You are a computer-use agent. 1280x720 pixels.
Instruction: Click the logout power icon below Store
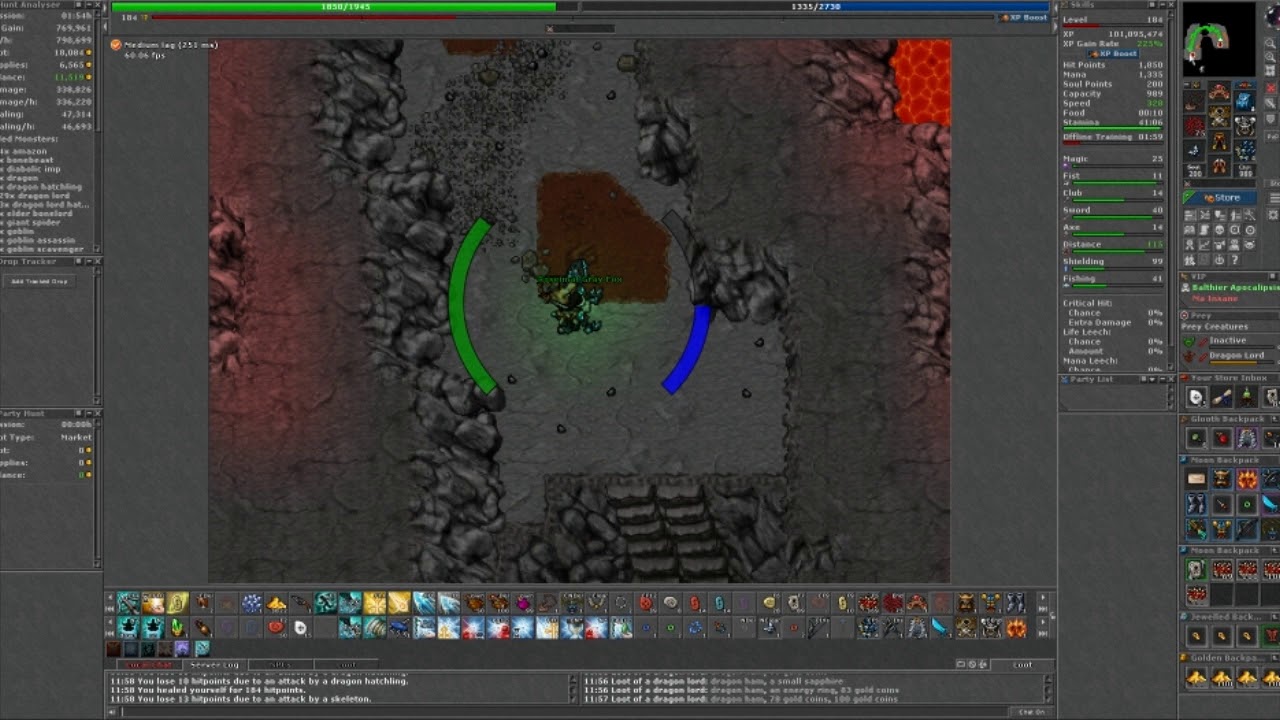[1219, 260]
